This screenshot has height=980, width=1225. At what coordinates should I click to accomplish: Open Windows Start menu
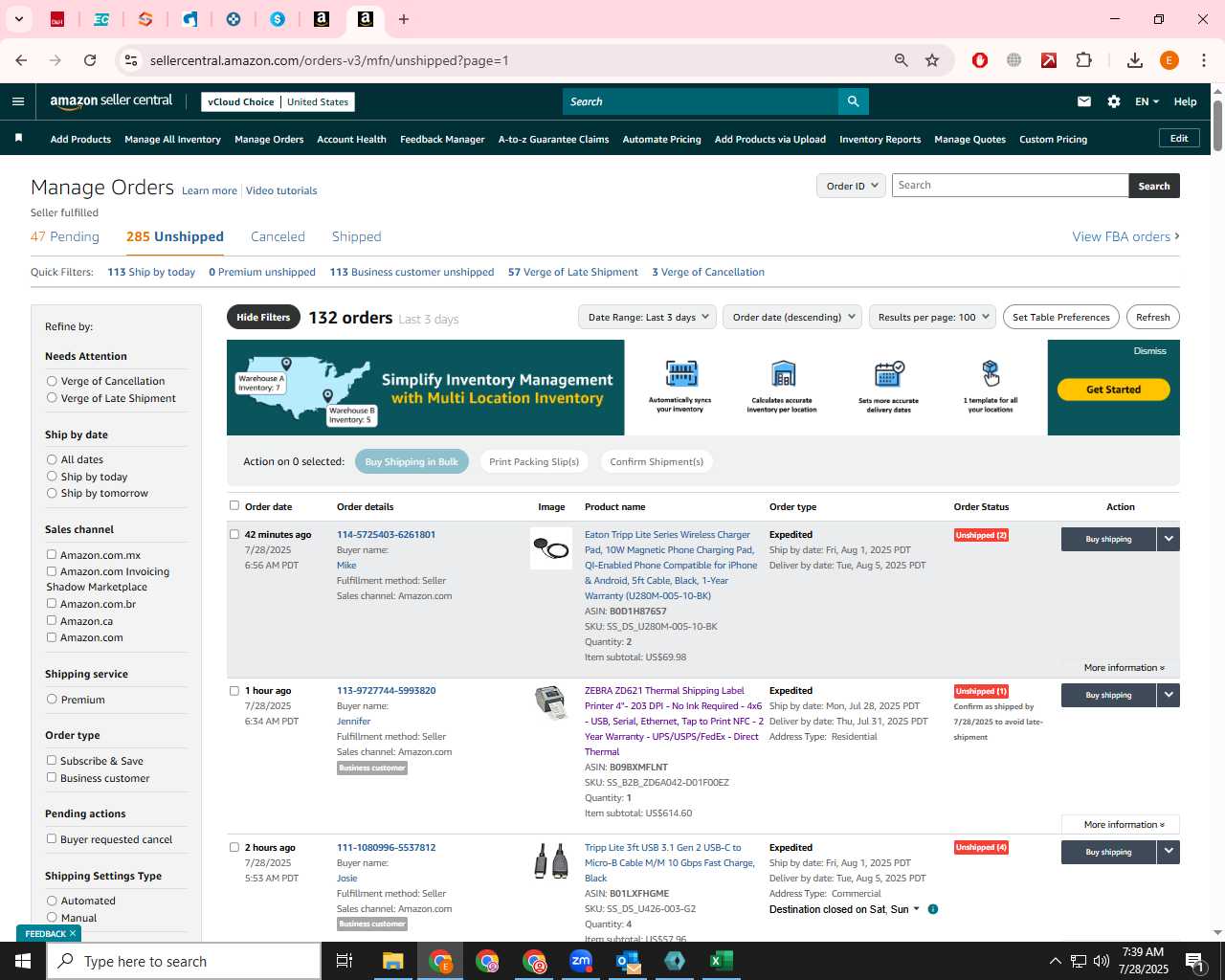pyautogui.click(x=23, y=961)
